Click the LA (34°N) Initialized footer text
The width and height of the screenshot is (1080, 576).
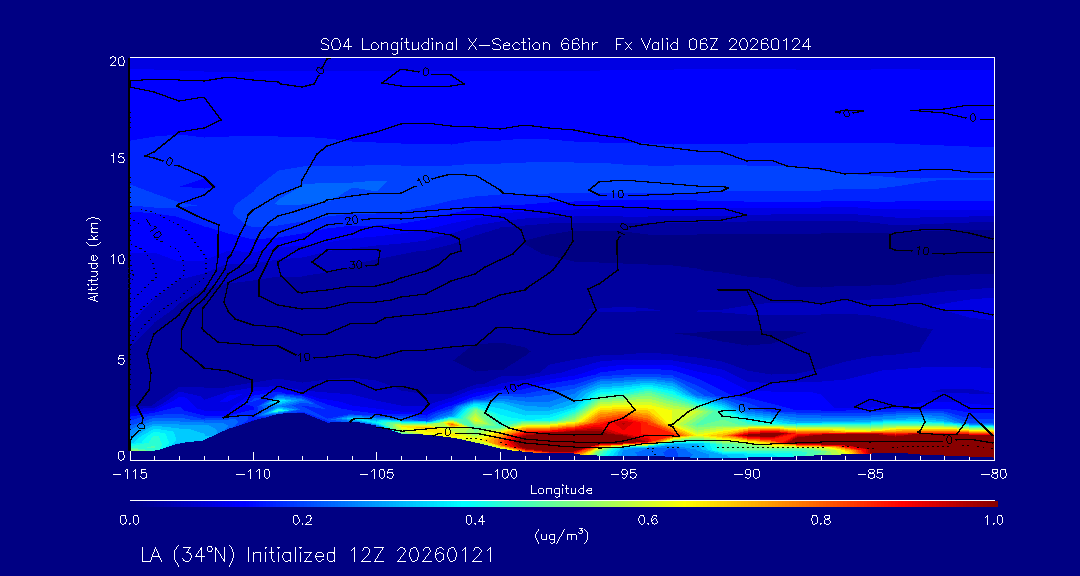click(x=317, y=556)
